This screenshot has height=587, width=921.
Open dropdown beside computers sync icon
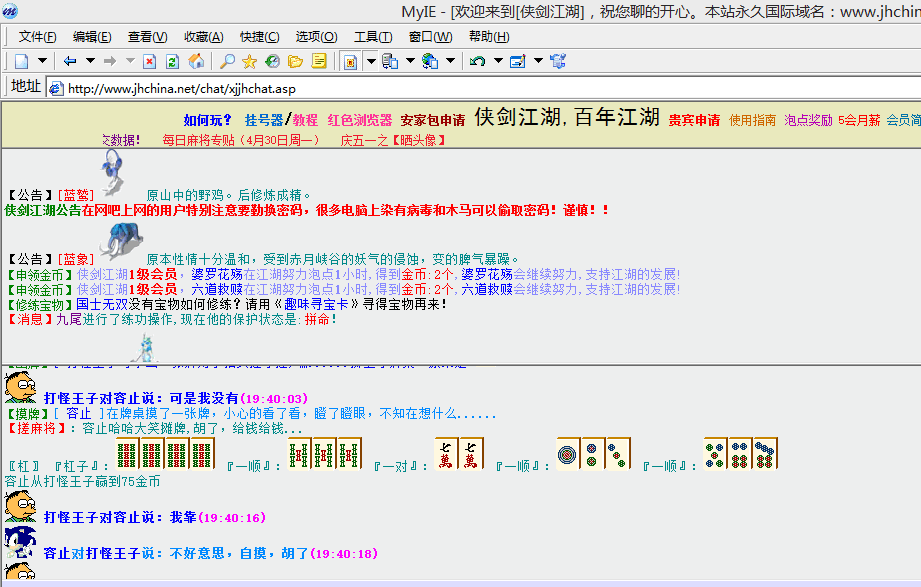click(x=411, y=61)
